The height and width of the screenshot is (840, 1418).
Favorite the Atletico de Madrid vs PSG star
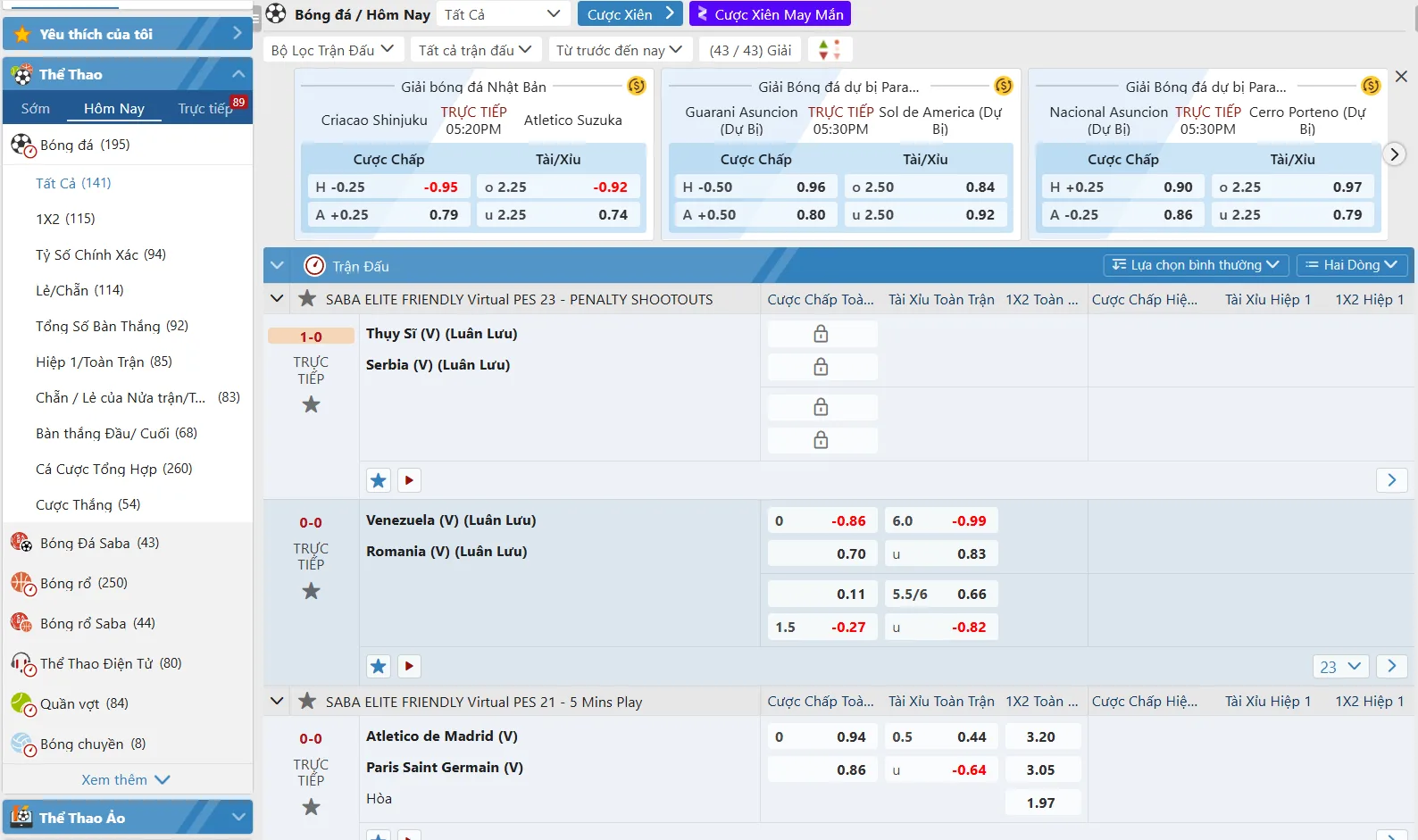point(311,807)
